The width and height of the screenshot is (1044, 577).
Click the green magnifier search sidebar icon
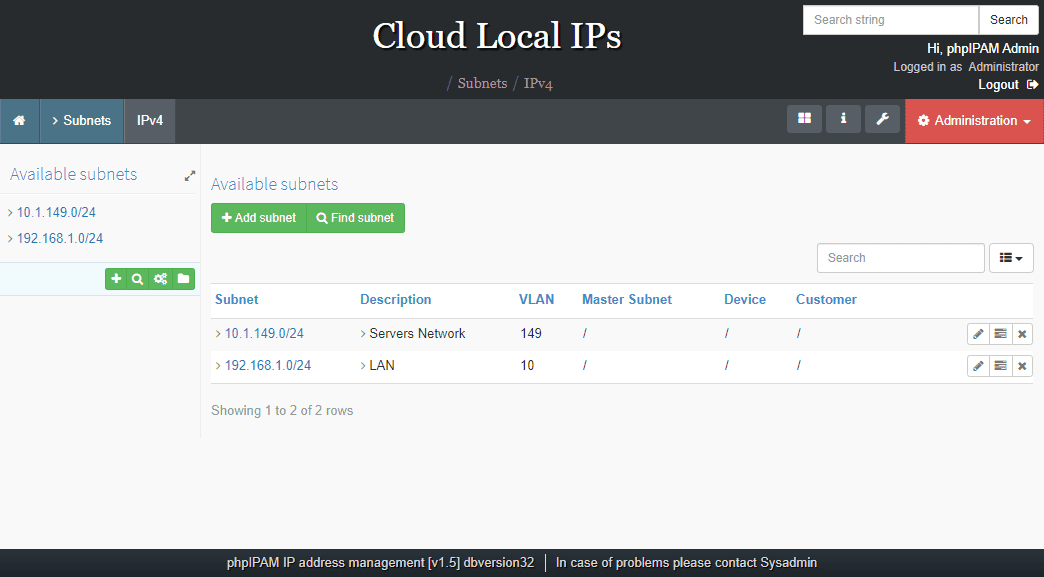tap(138, 279)
